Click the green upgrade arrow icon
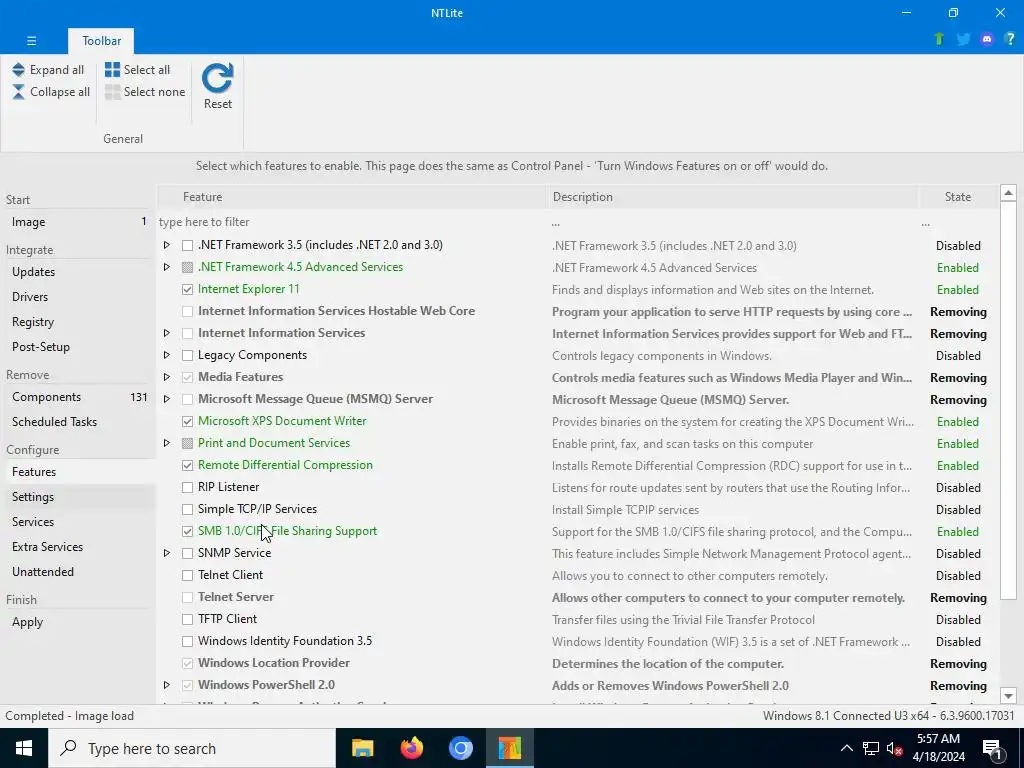This screenshot has height=768, width=1024. point(939,39)
